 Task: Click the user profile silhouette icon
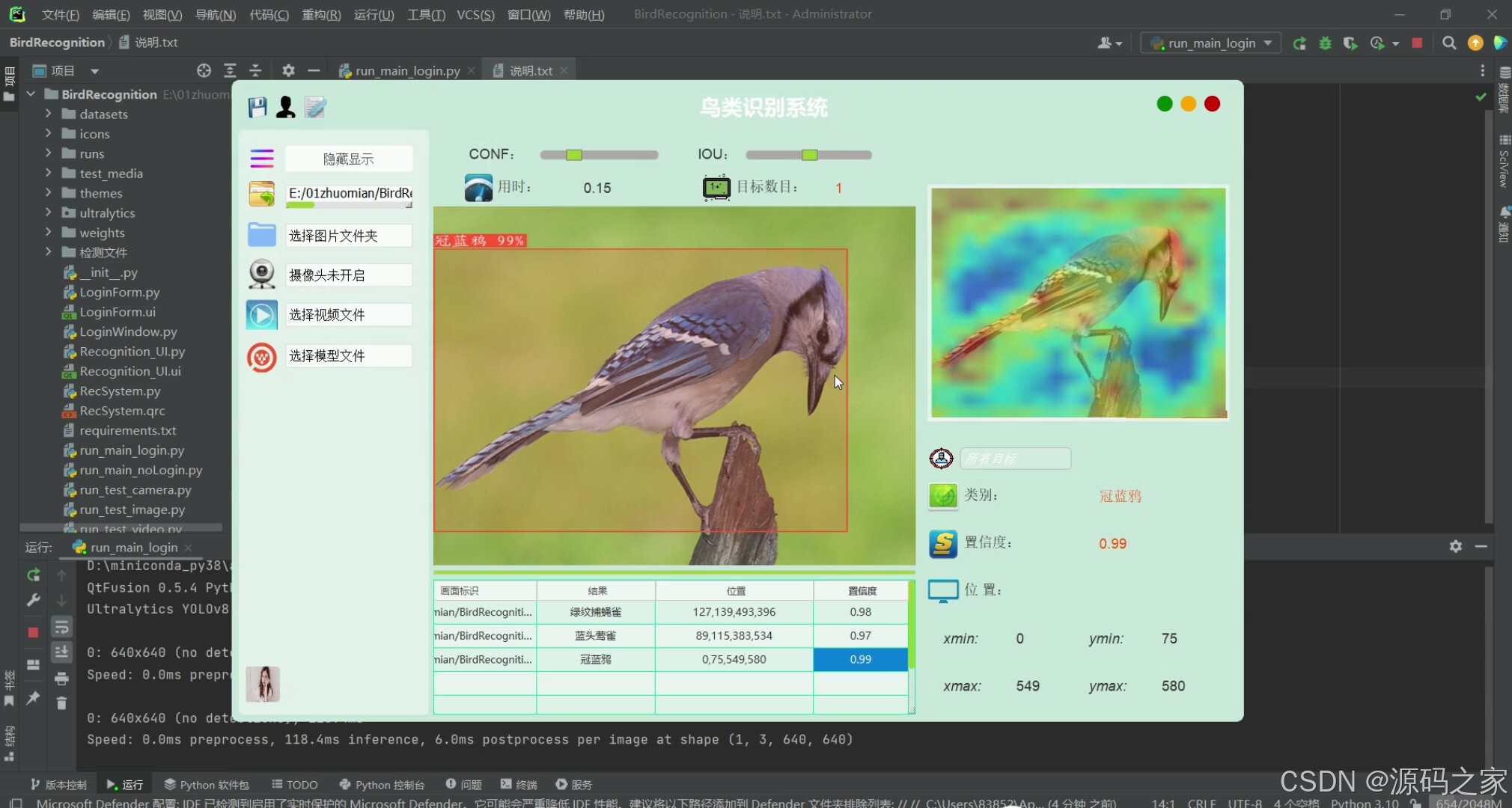pyautogui.click(x=285, y=108)
